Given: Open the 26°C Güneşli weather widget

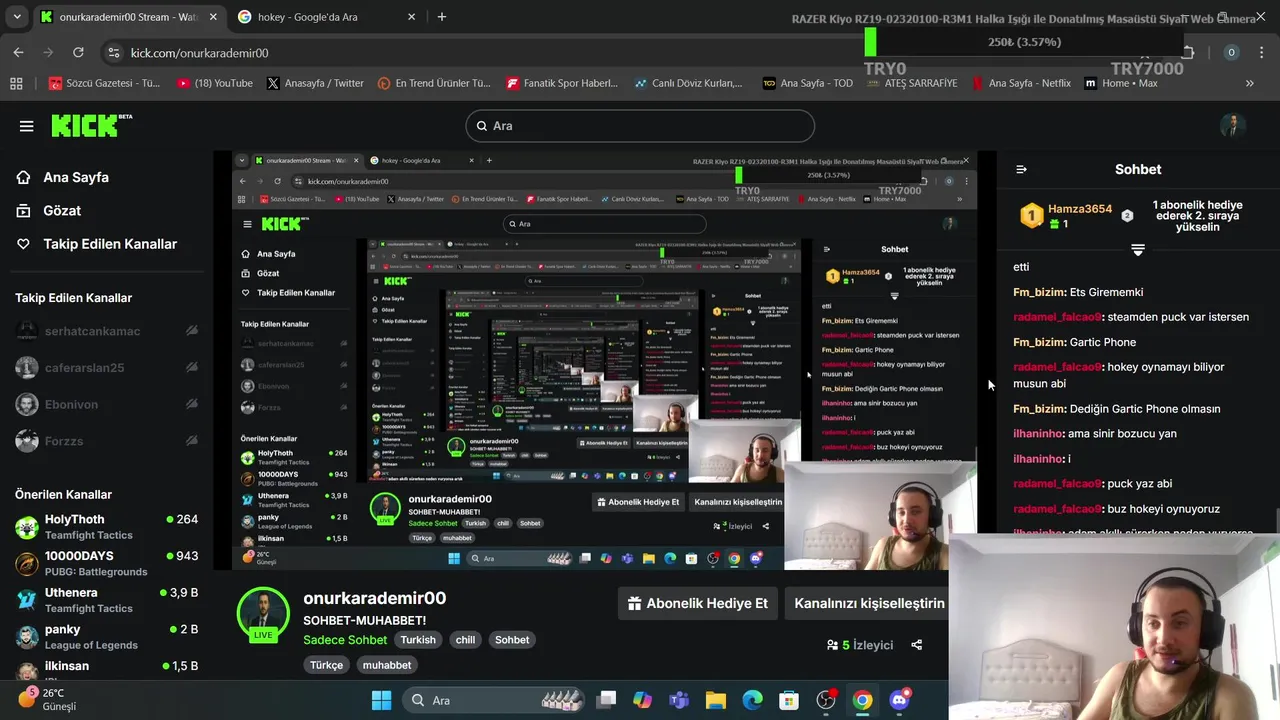Looking at the screenshot, I should [48, 699].
